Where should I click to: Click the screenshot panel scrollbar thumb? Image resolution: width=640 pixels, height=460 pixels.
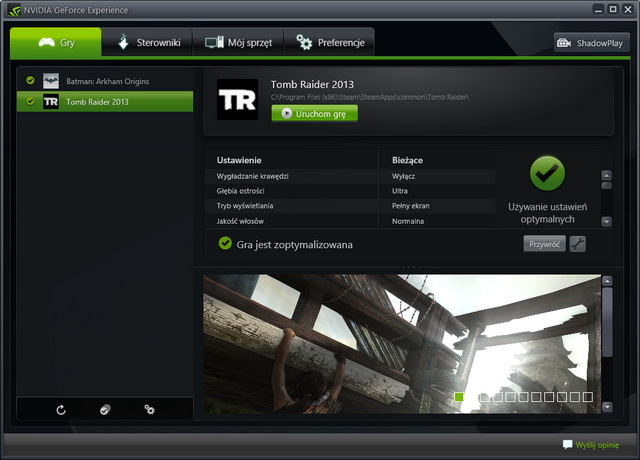click(607, 322)
